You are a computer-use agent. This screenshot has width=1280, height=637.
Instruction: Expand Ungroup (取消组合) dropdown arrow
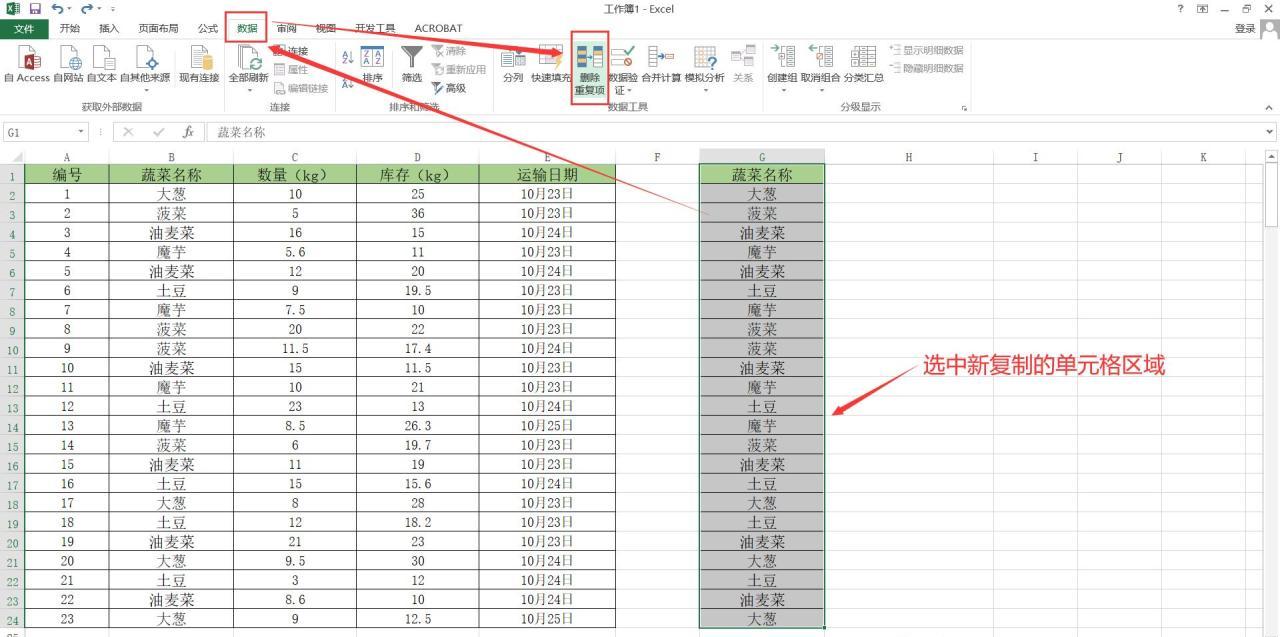pos(820,89)
